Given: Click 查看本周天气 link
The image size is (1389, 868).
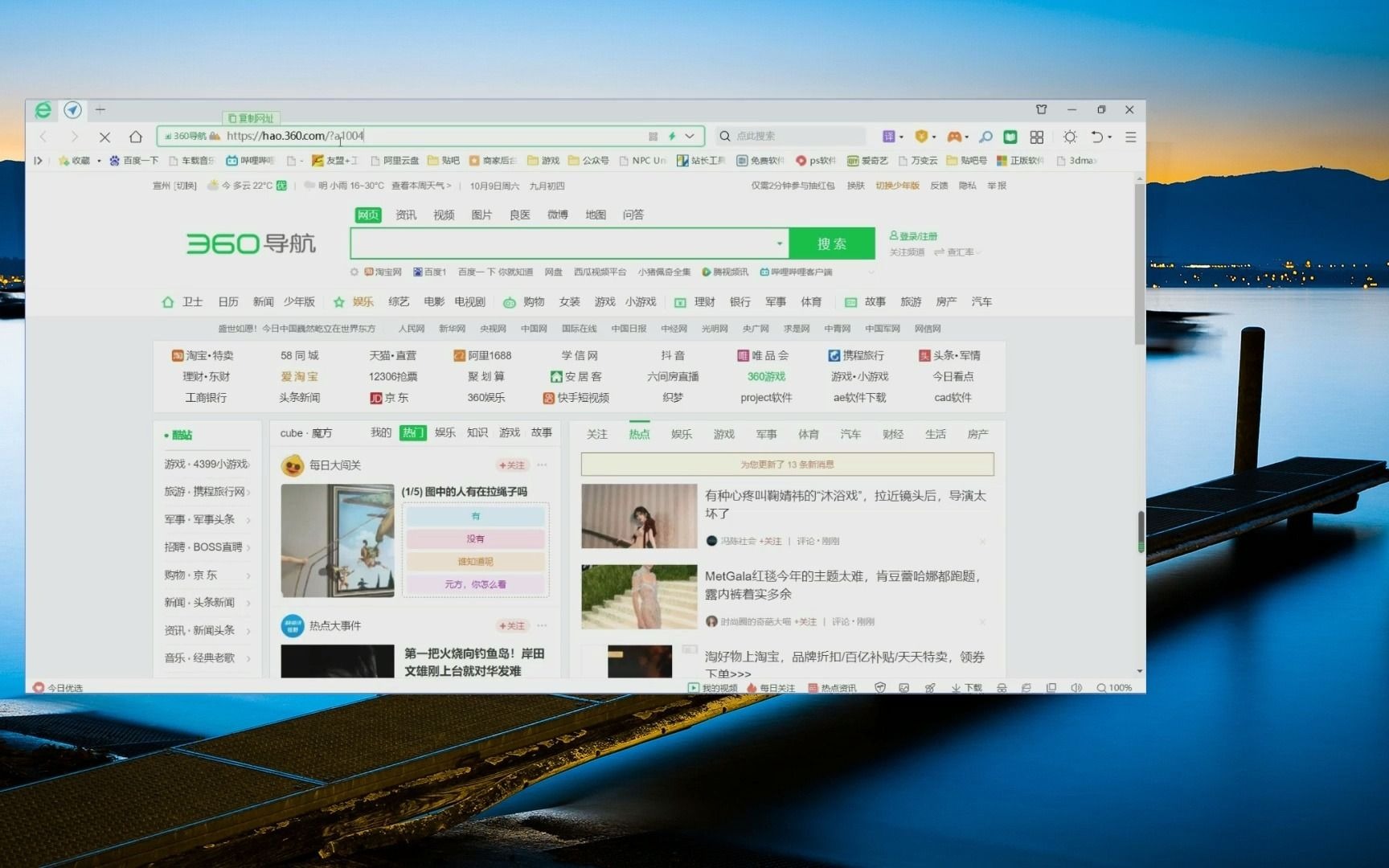Looking at the screenshot, I should tap(421, 186).
